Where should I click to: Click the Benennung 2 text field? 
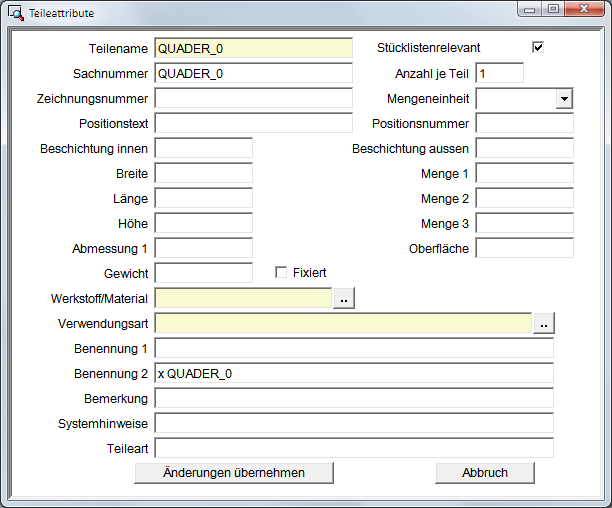click(x=353, y=373)
